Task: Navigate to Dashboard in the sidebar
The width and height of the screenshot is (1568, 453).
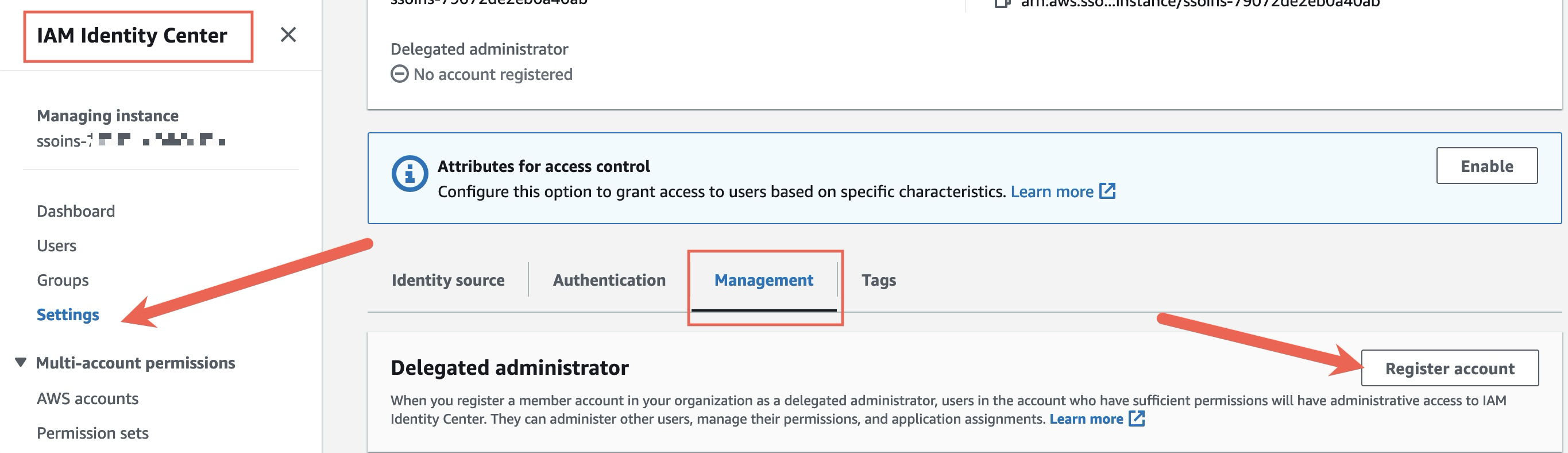Action: coord(75,212)
